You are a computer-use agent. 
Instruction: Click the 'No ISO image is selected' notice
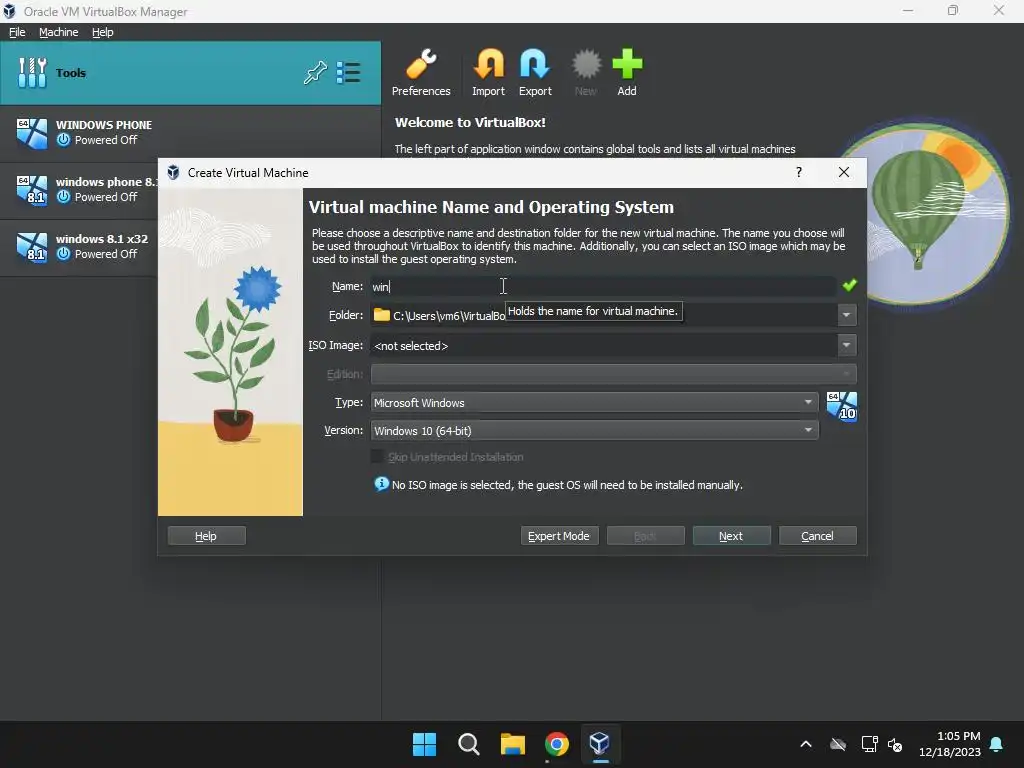coord(567,485)
